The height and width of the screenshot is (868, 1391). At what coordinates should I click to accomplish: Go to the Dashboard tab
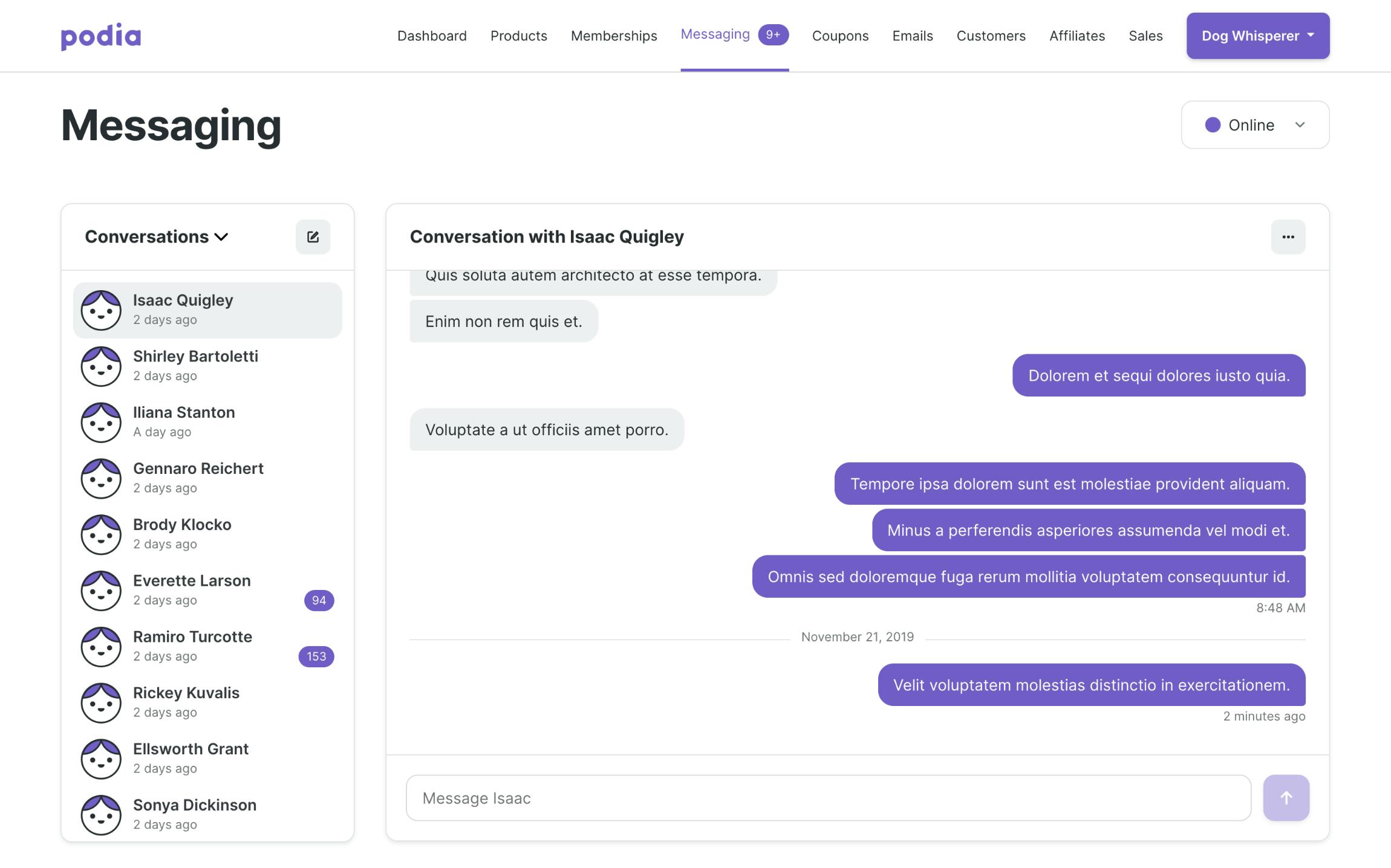pyautogui.click(x=432, y=36)
